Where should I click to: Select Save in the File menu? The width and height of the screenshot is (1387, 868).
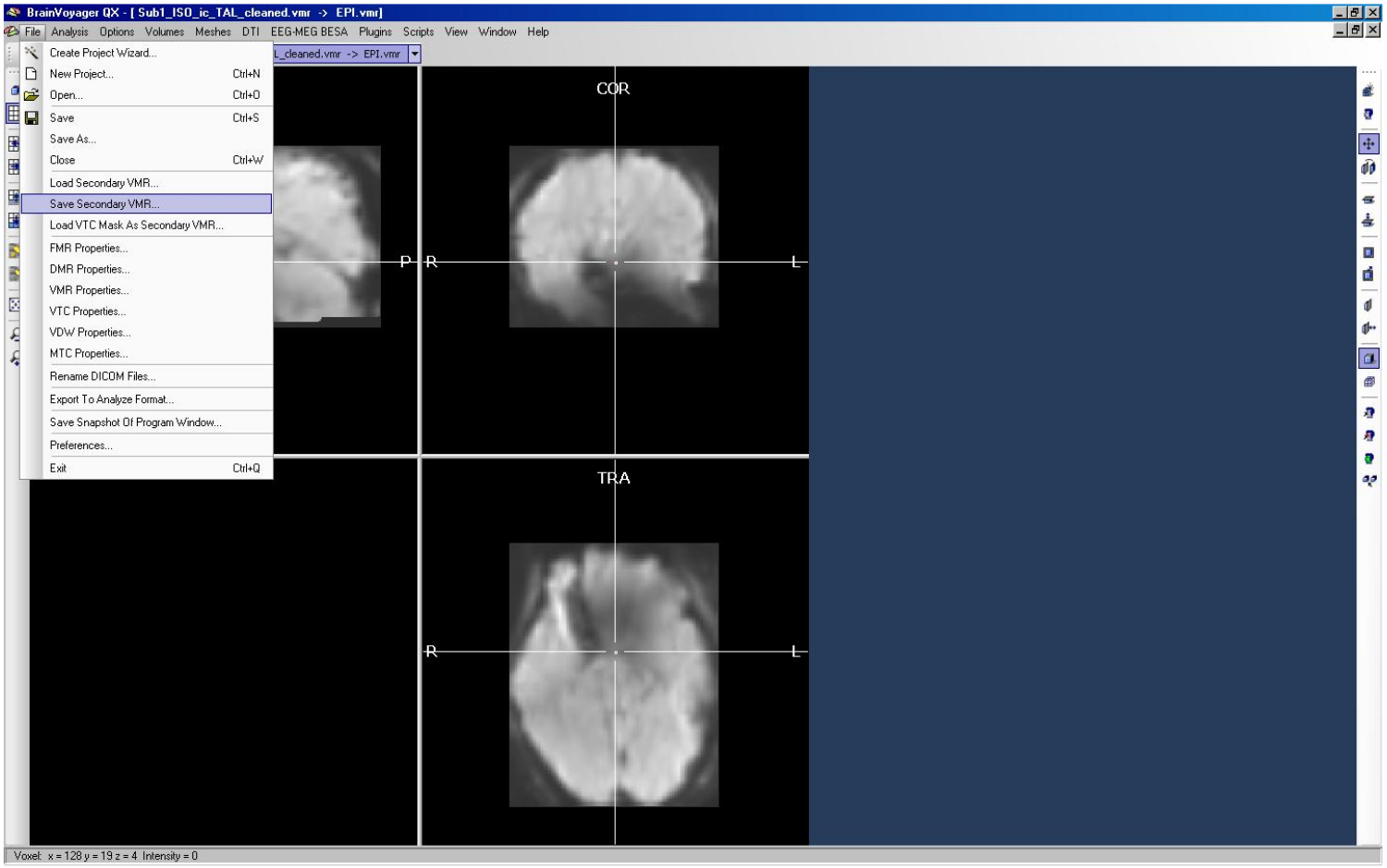[146, 118]
